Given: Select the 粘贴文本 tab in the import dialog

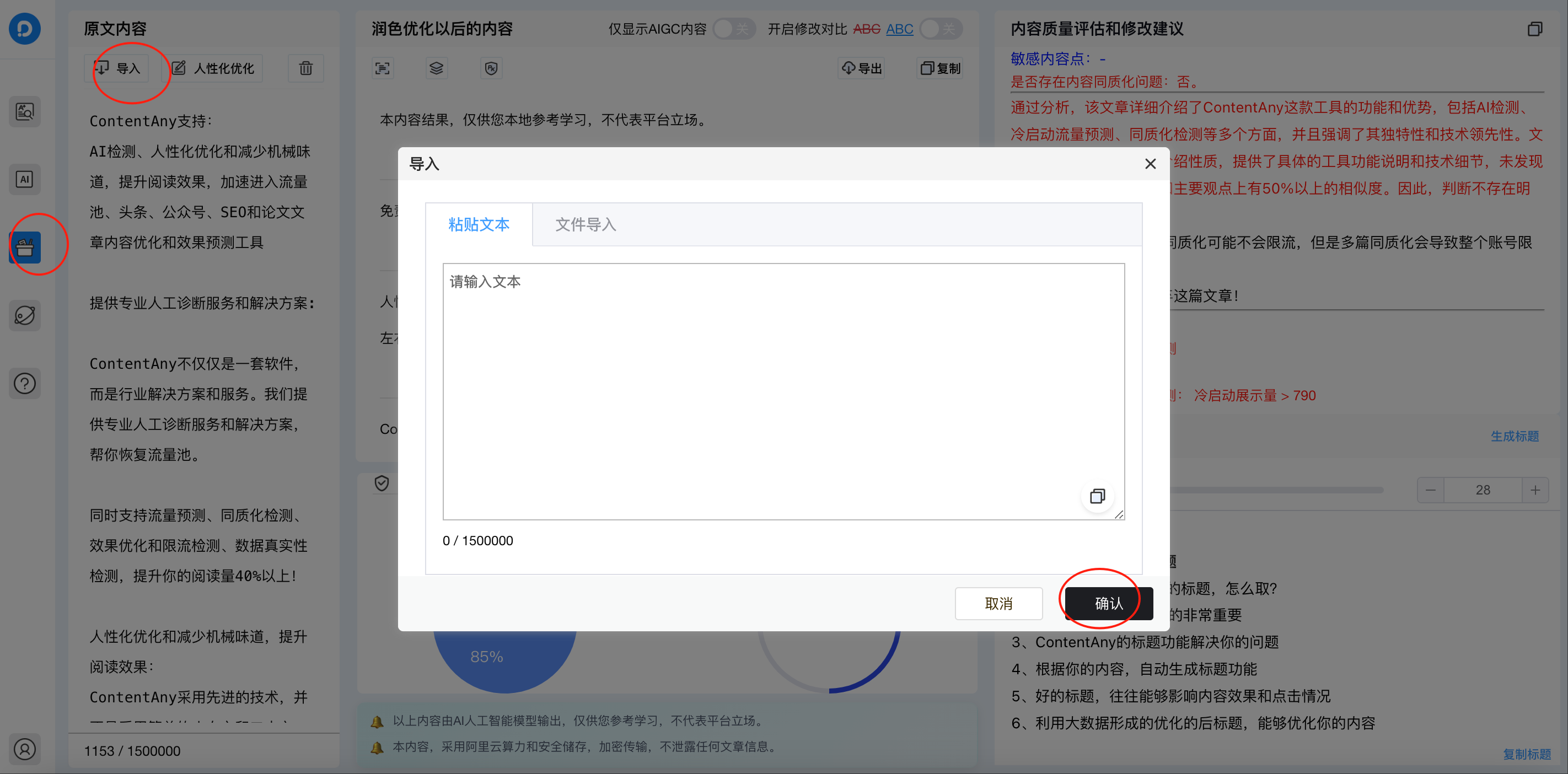Looking at the screenshot, I should click(x=479, y=224).
